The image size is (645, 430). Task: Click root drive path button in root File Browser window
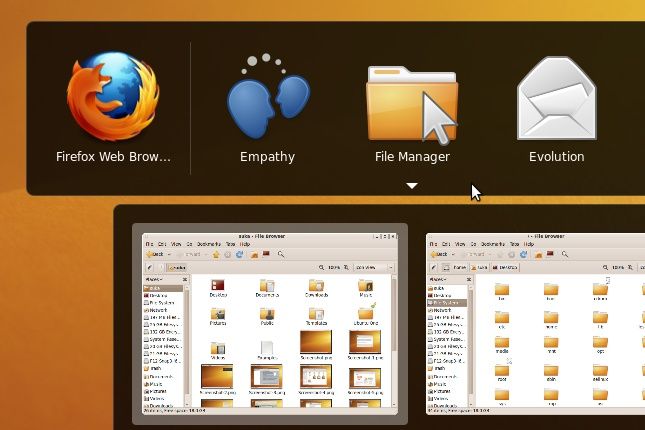[446, 267]
